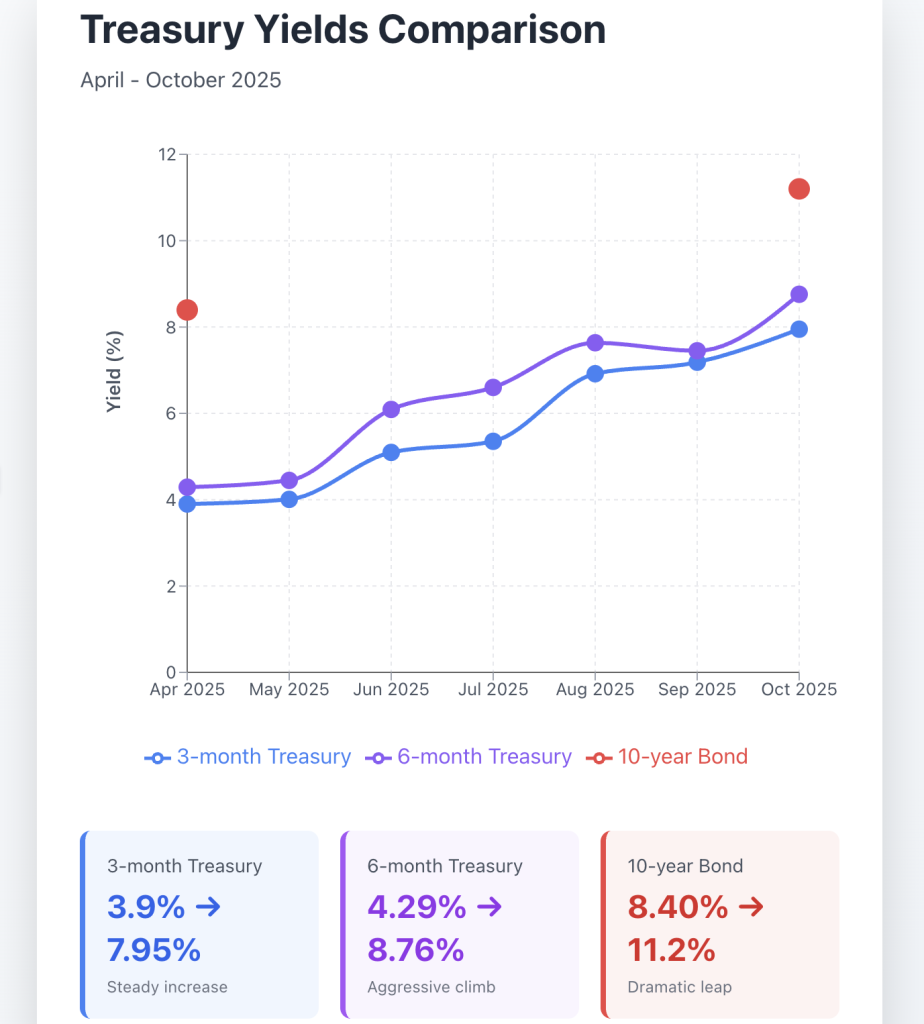Image resolution: width=924 pixels, height=1024 pixels.
Task: Open the 10-year Bond summary card
Action: 720,924
